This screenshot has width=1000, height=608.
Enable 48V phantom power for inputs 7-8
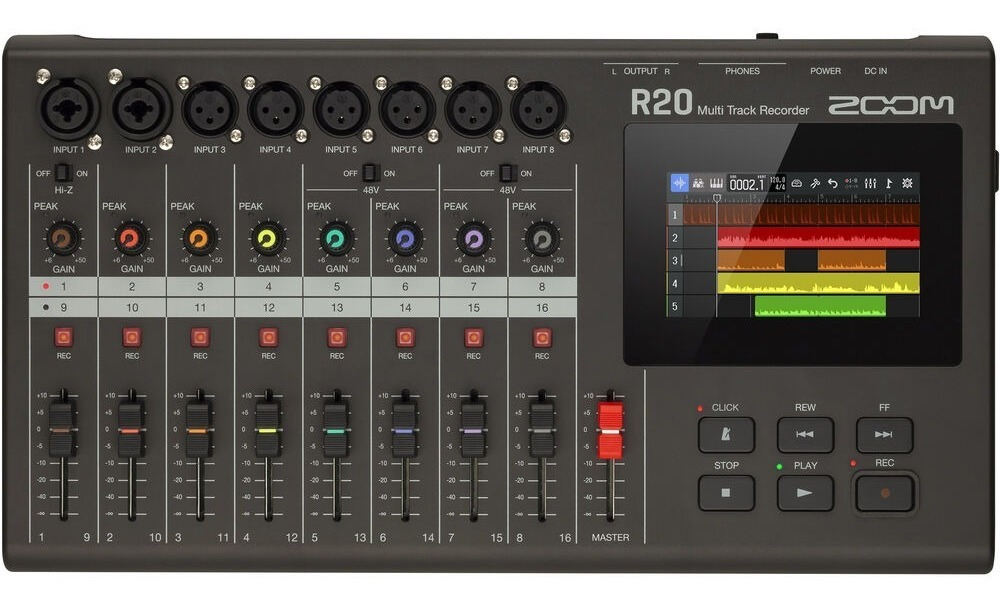tap(508, 172)
